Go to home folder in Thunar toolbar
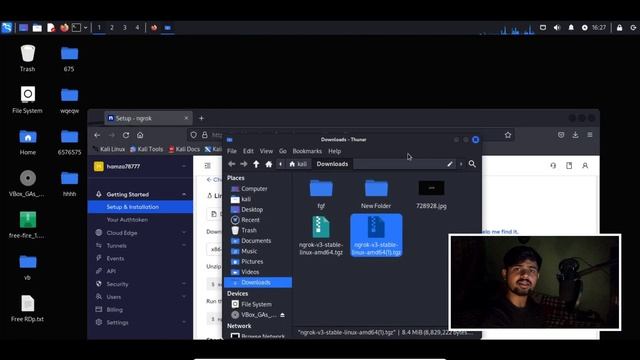Viewport: 640px width, 360px height. 269,164
